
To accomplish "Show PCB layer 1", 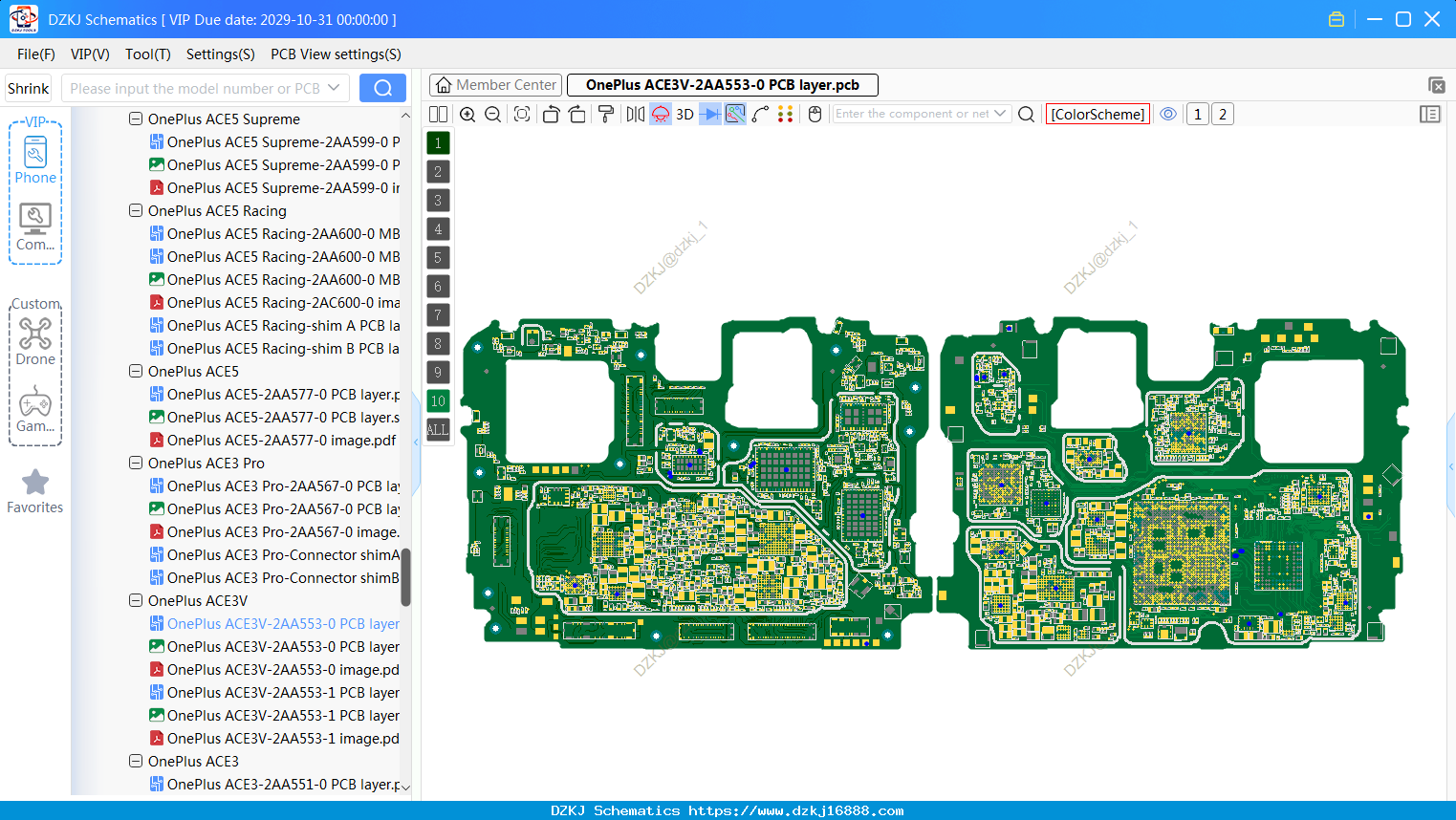I will click(438, 143).
